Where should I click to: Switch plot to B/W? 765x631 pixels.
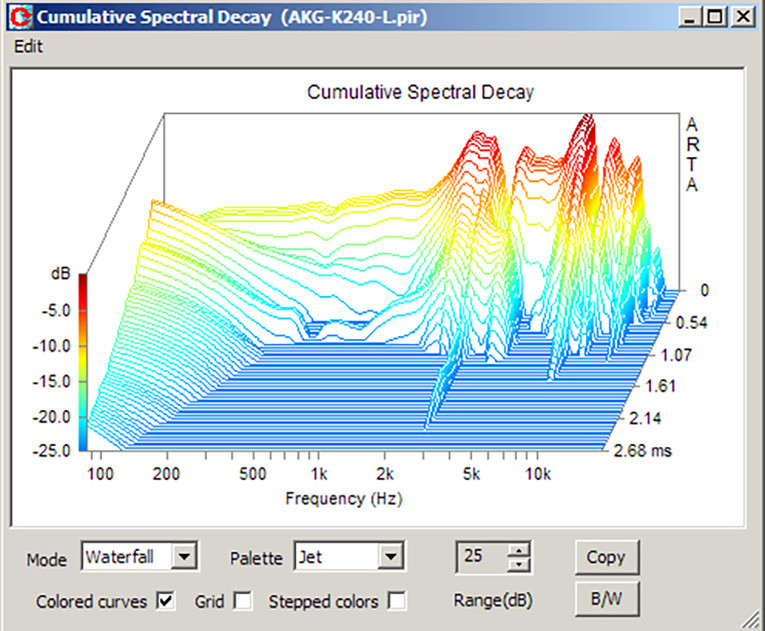click(x=606, y=599)
